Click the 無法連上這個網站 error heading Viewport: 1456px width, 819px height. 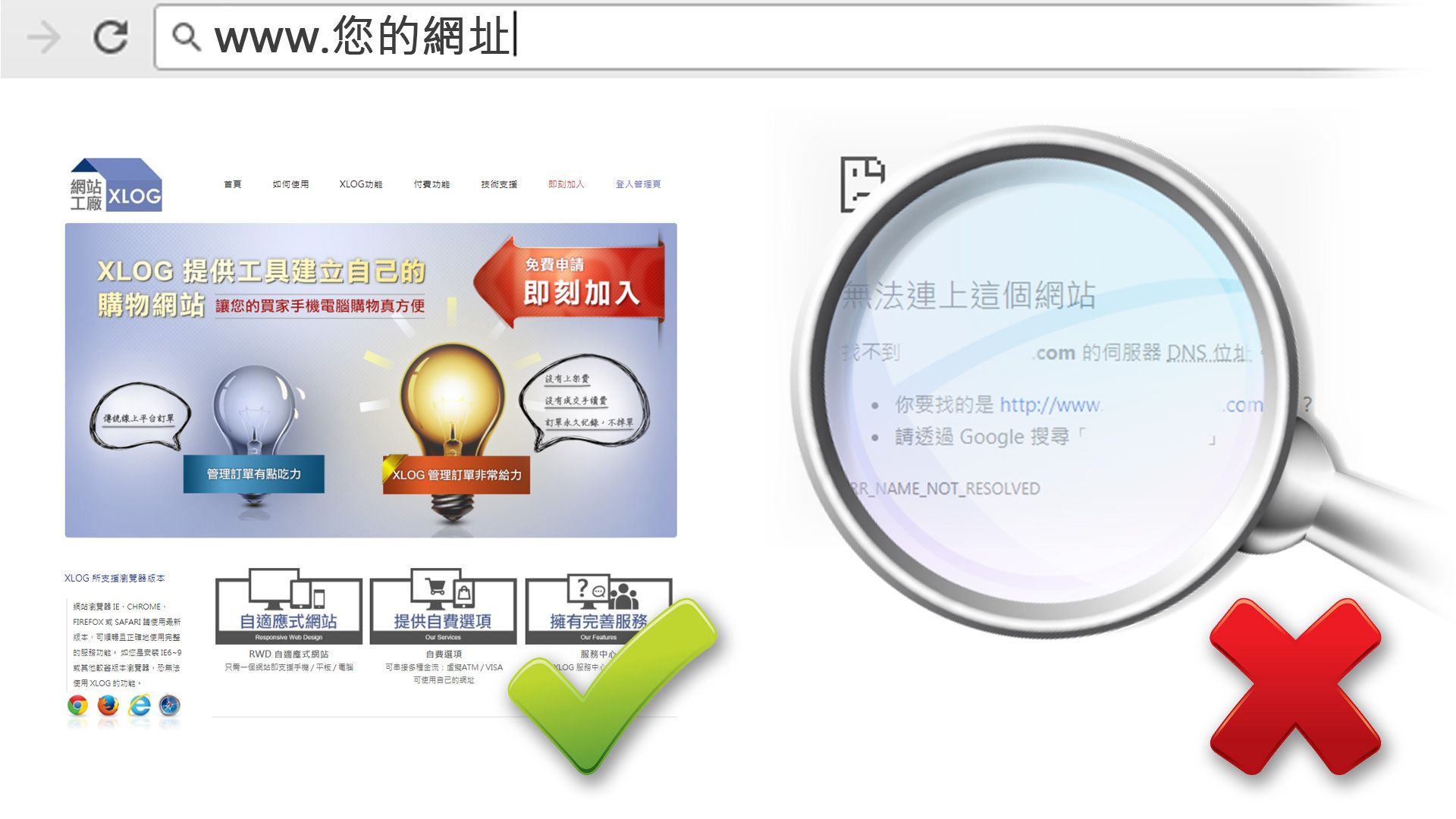coord(969,295)
